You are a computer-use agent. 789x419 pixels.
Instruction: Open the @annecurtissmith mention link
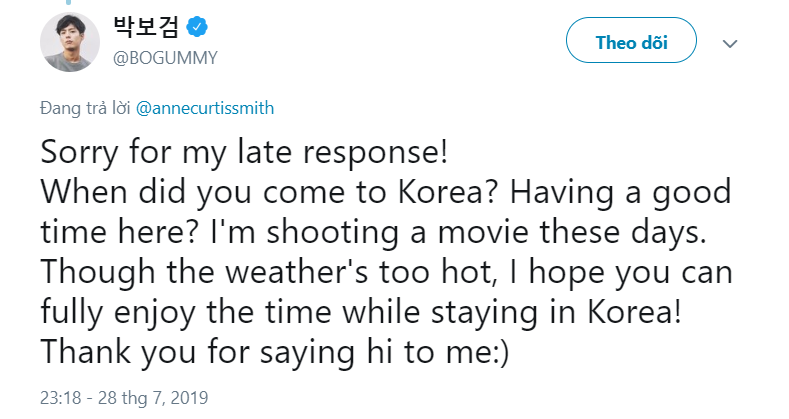point(205,107)
